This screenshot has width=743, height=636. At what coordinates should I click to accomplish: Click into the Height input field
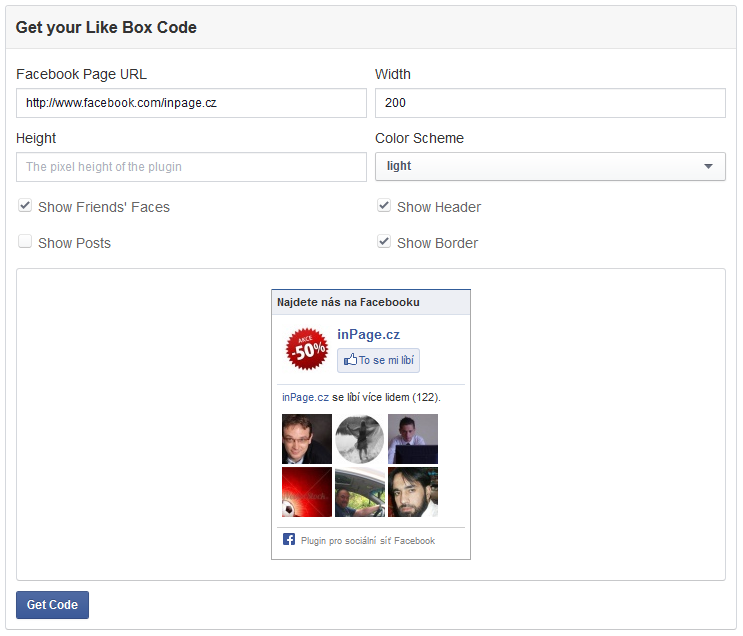coord(191,167)
